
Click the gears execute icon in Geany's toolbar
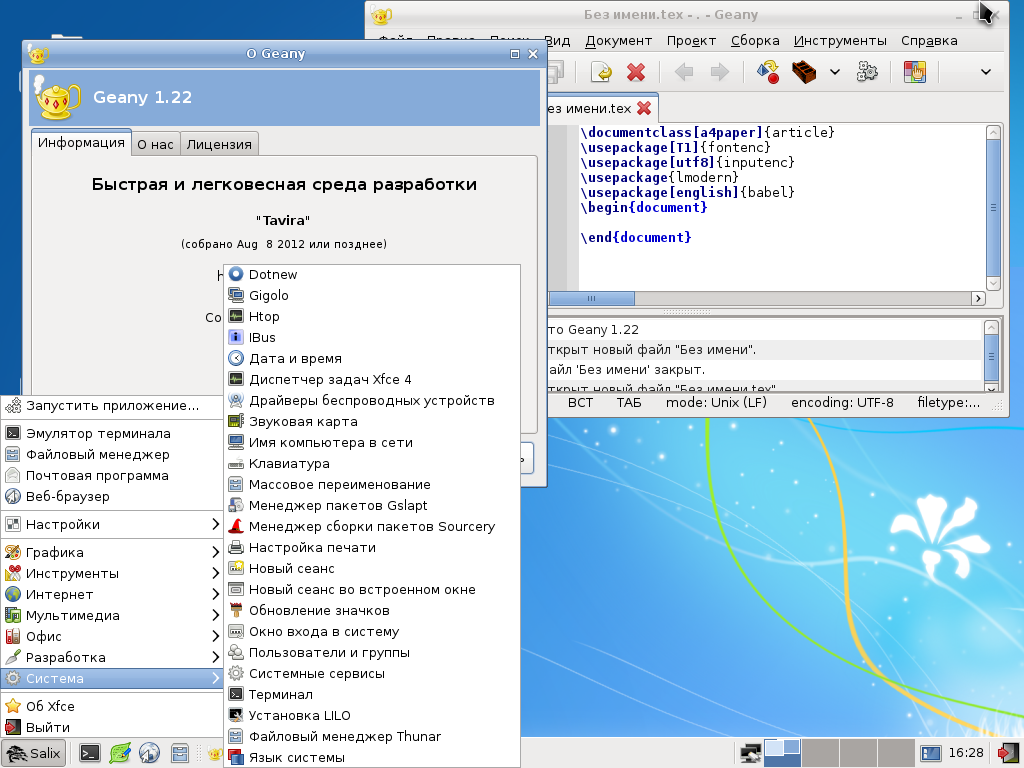[x=867, y=72]
